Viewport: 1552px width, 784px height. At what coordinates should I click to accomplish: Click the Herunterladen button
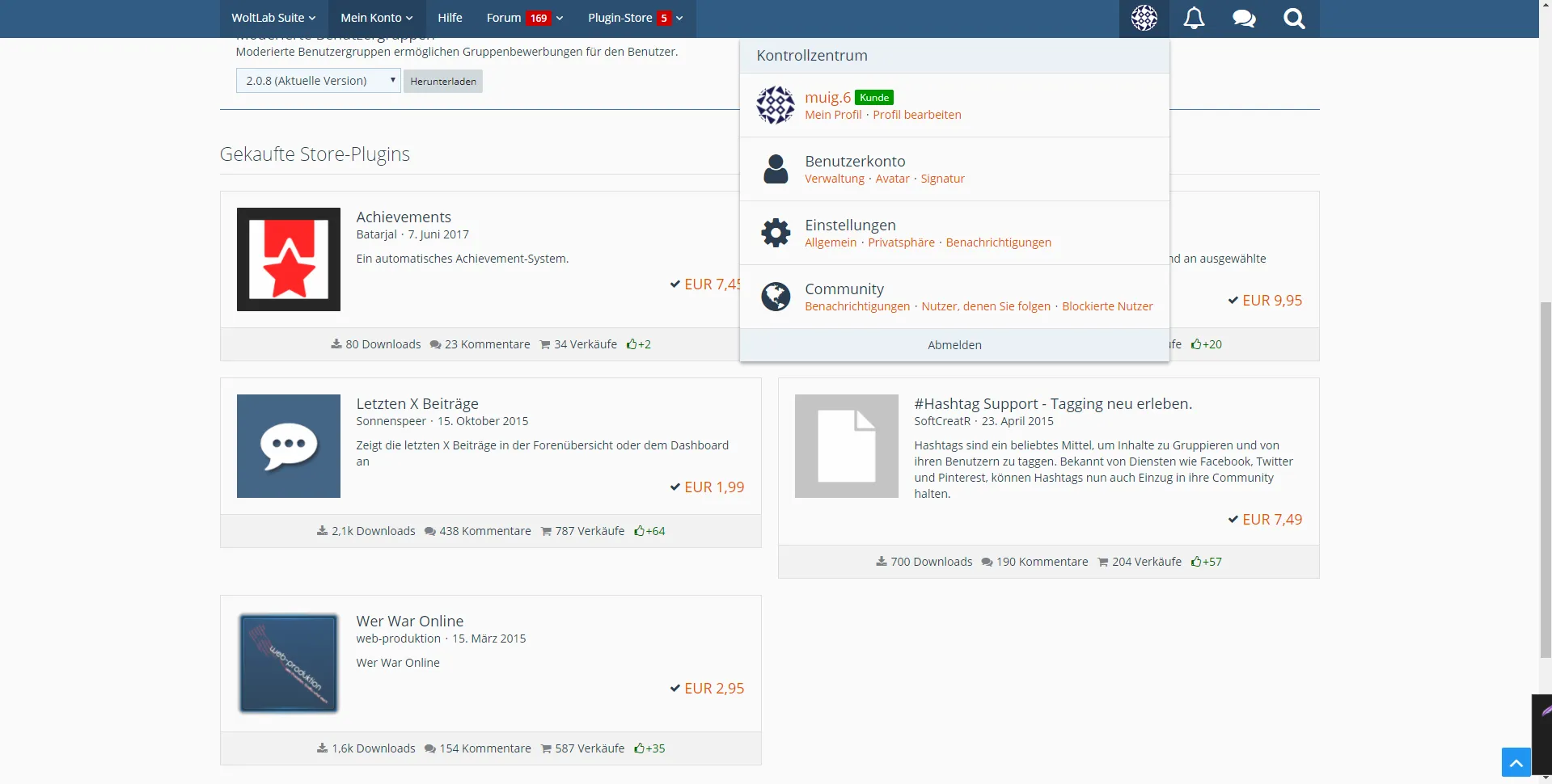coord(443,82)
